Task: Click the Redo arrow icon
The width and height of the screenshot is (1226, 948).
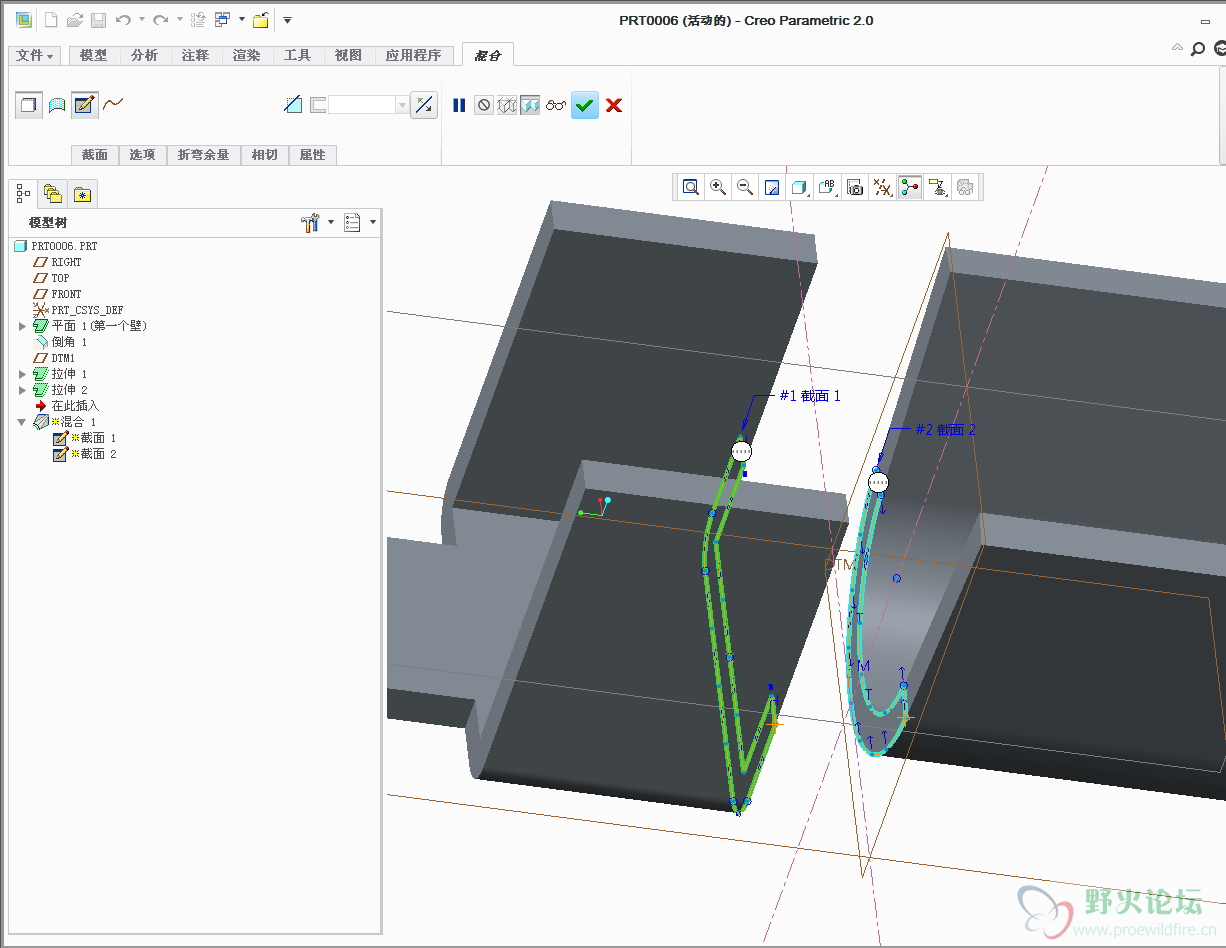Action: pos(160,20)
